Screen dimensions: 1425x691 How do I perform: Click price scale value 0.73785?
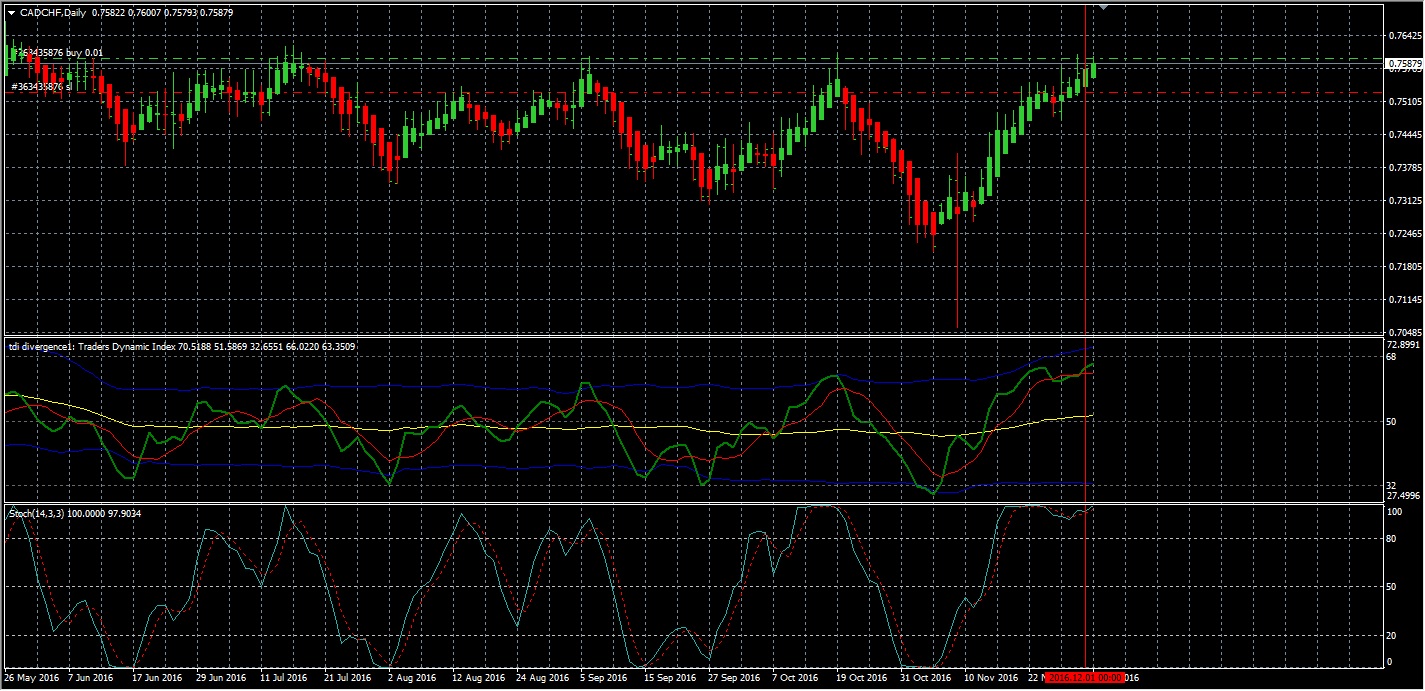[1405, 167]
